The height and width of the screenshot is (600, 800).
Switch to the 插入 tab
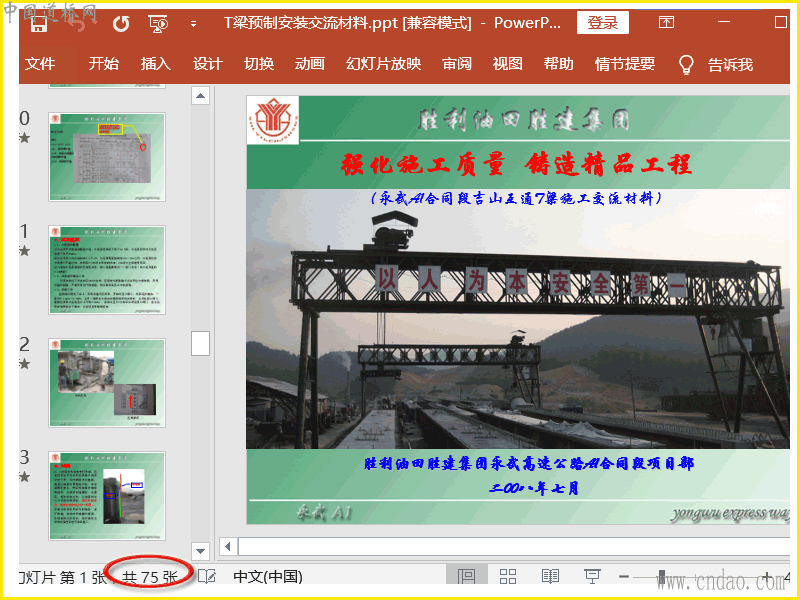click(156, 64)
